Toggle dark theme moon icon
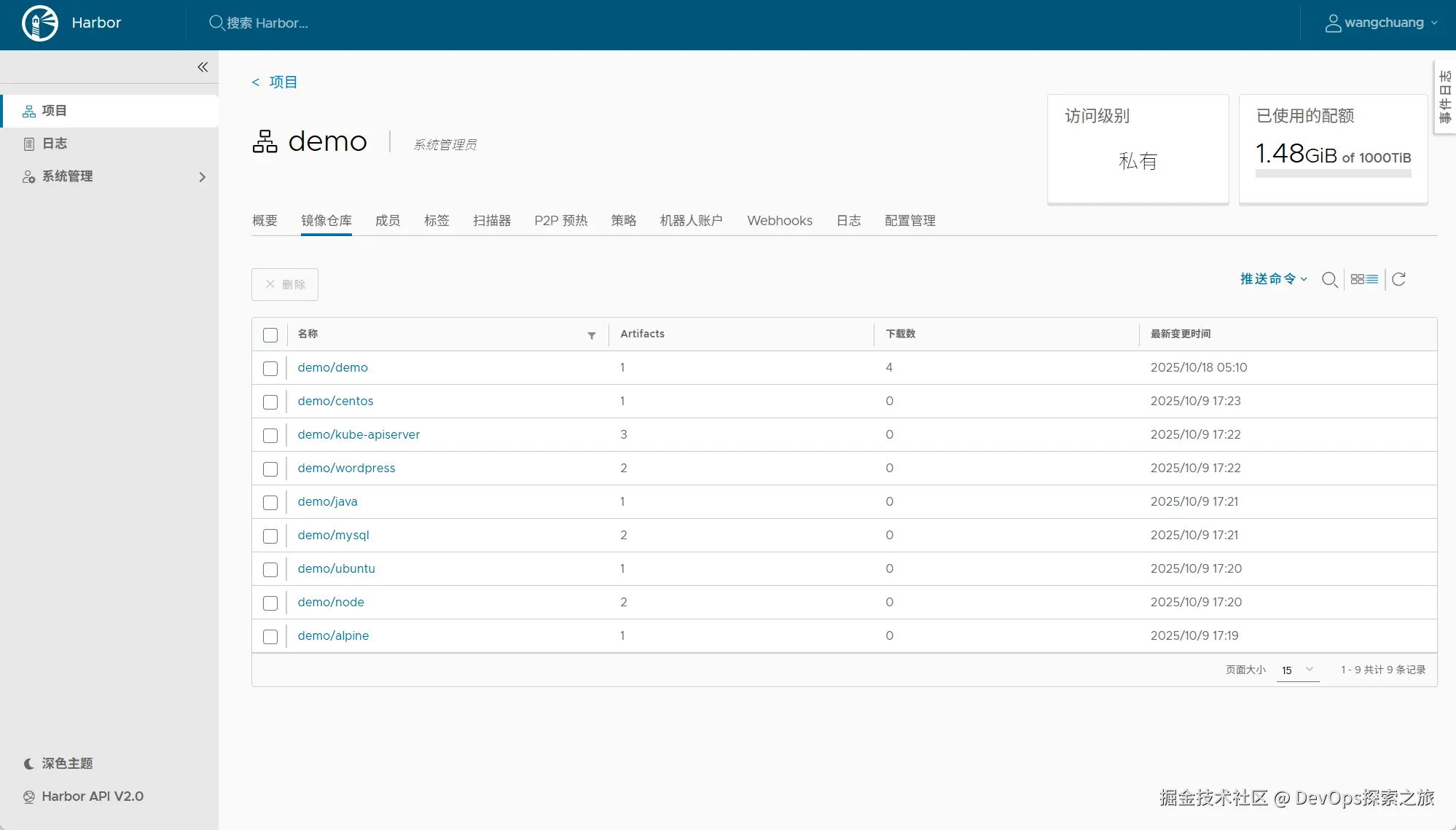1456x830 pixels. point(29,764)
